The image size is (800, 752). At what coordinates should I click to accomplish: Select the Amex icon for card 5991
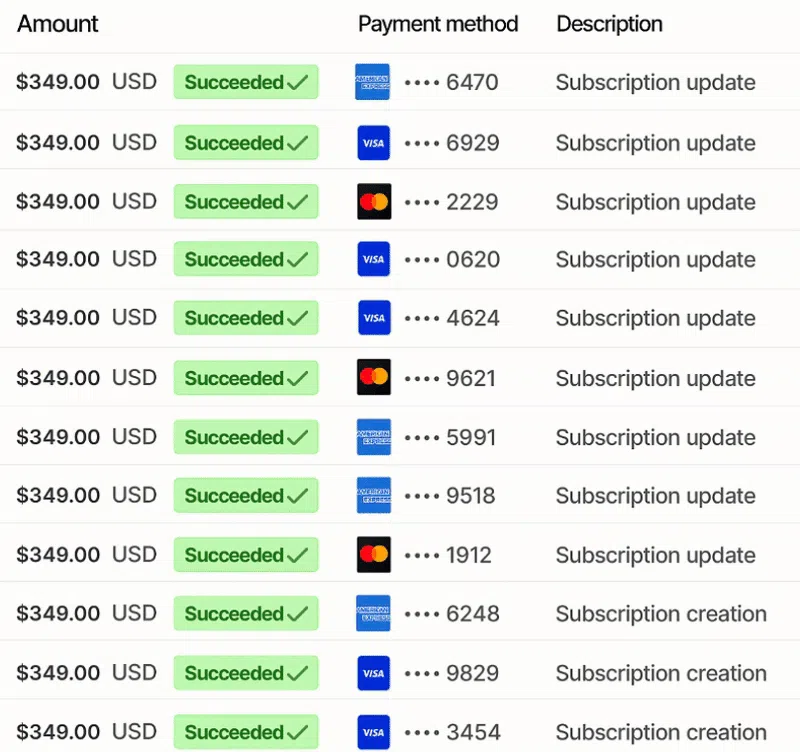373,437
